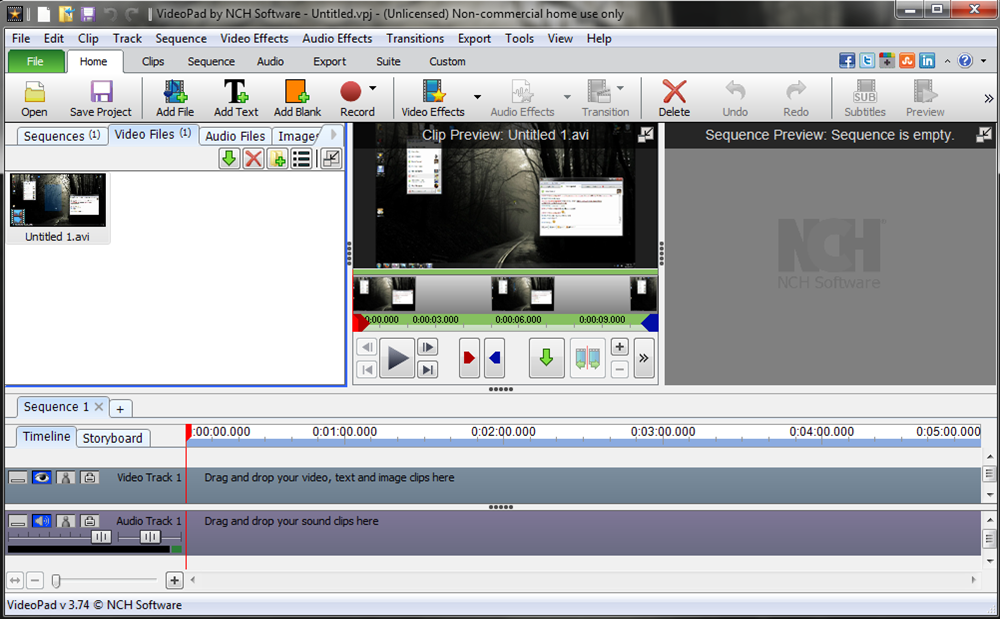The image size is (1000, 619).
Task: Share via the StumbleUpon icon
Action: click(907, 61)
